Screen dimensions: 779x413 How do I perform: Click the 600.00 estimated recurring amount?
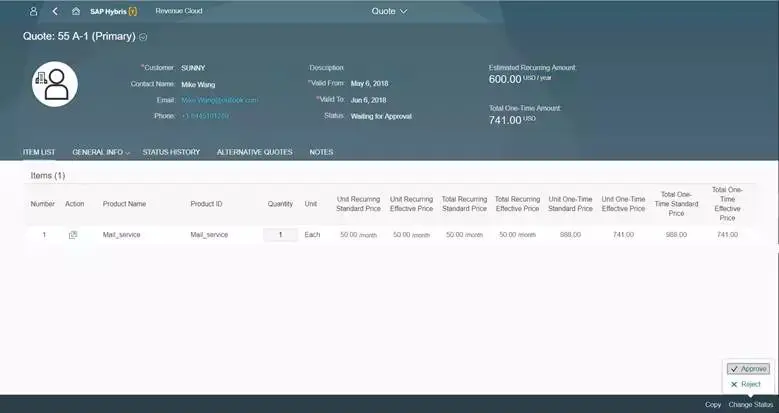505,79
